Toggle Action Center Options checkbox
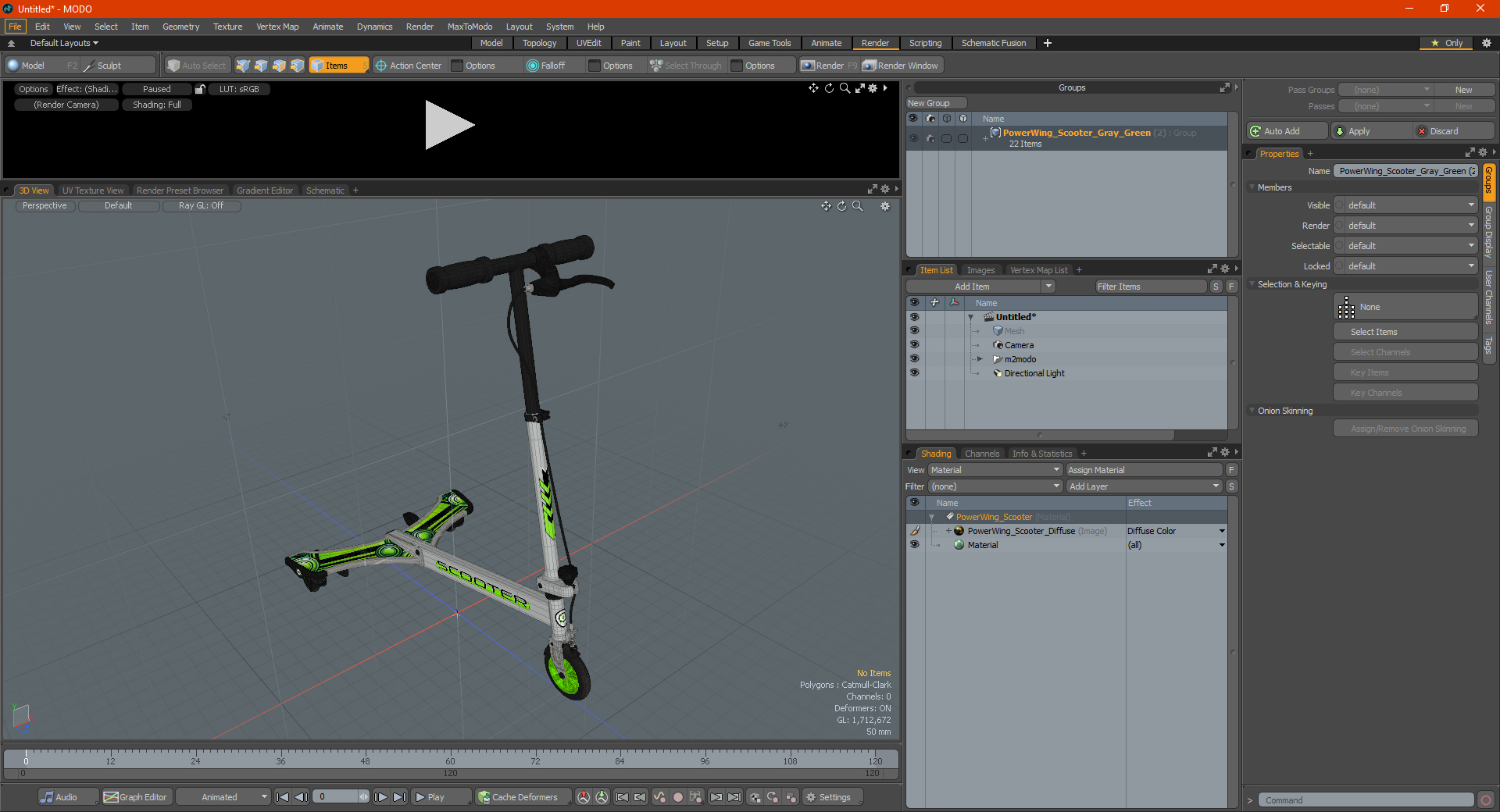1500x812 pixels. coord(458,66)
